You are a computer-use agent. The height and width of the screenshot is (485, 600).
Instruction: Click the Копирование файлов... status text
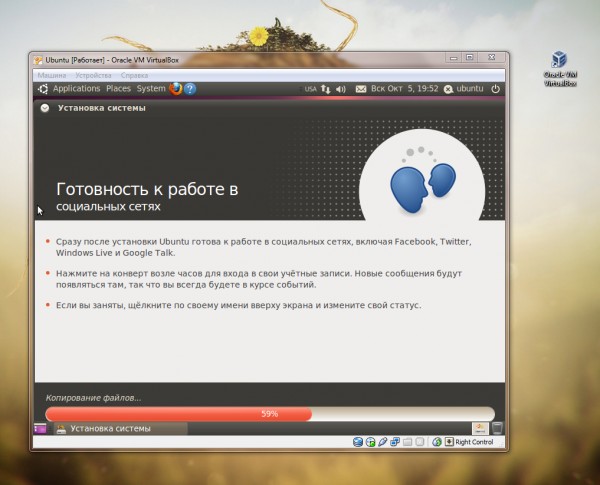[x=93, y=398]
